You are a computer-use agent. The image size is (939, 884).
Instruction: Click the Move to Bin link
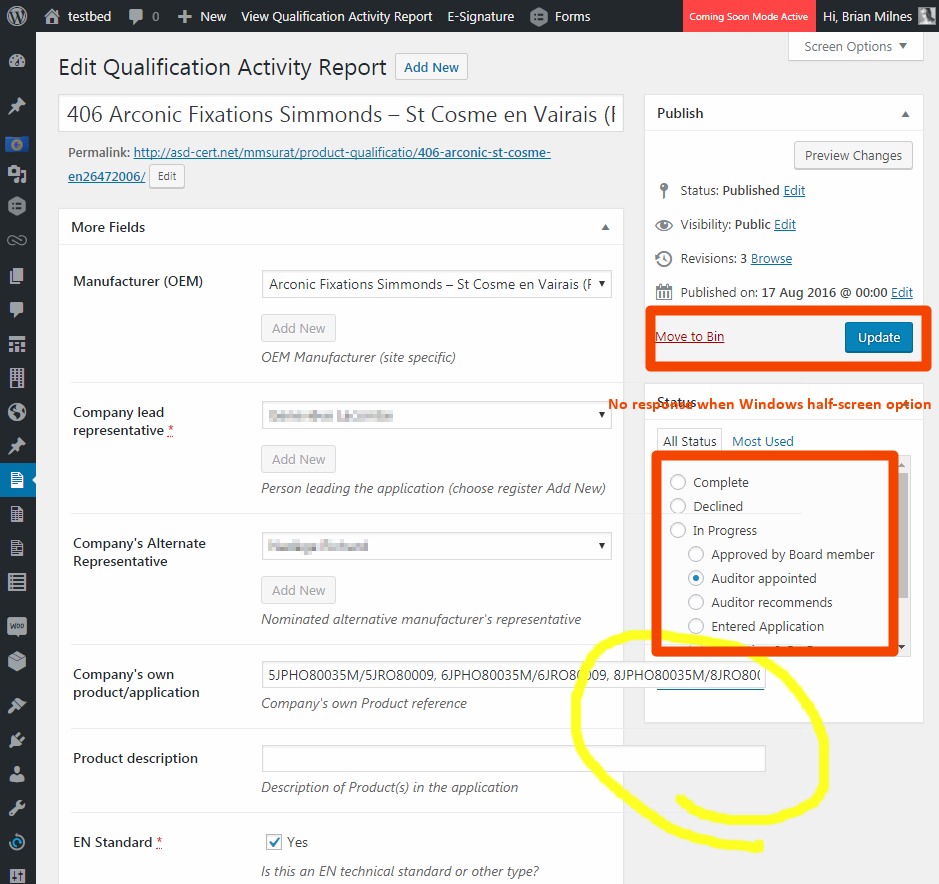click(x=689, y=337)
